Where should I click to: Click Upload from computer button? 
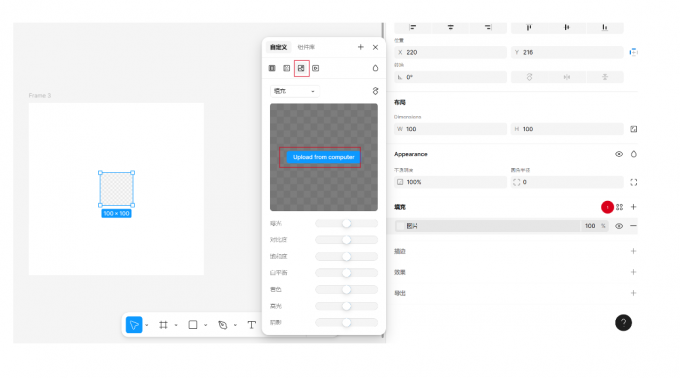tap(324, 157)
